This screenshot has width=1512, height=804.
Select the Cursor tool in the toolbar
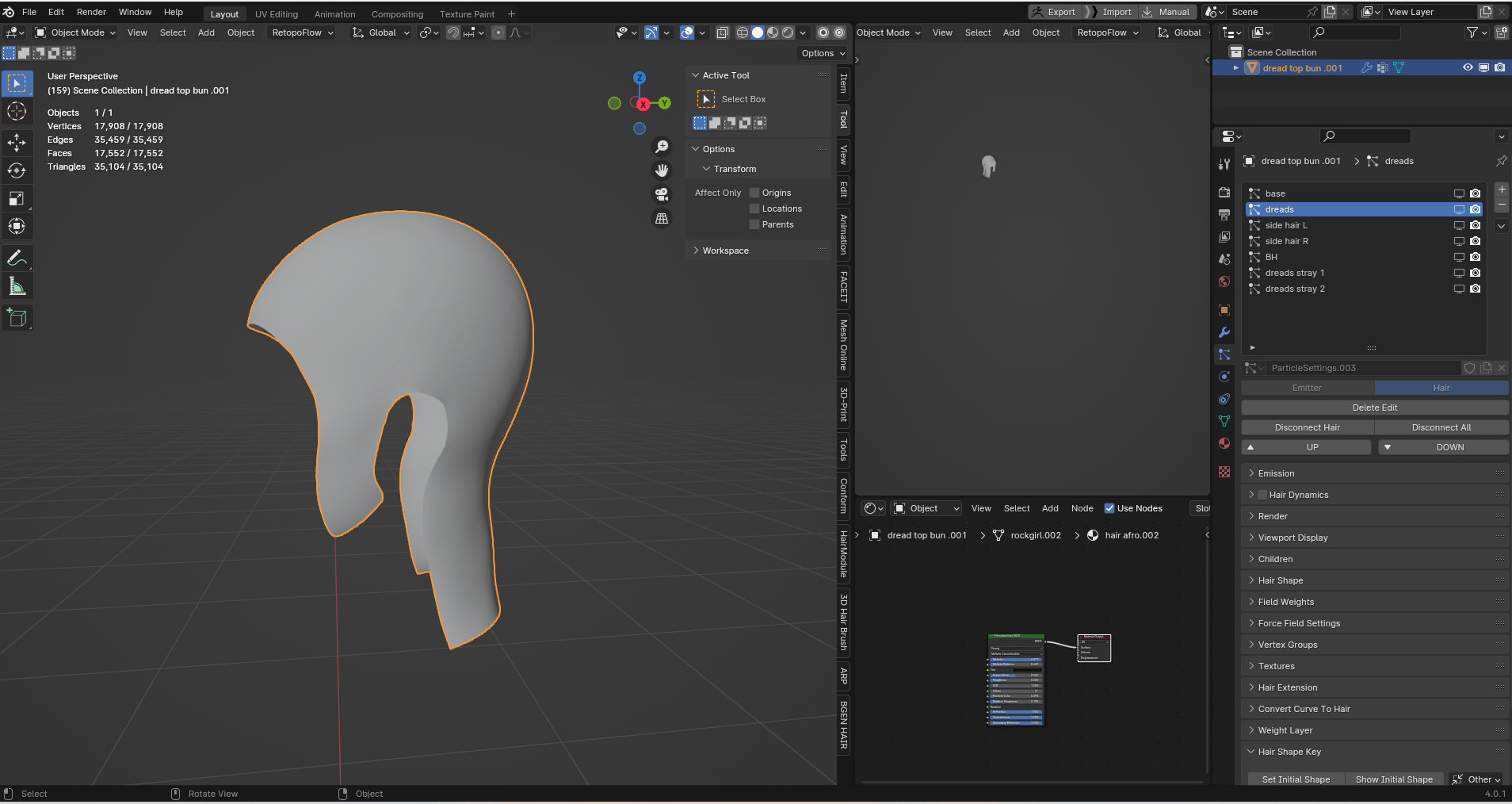pos(17,112)
